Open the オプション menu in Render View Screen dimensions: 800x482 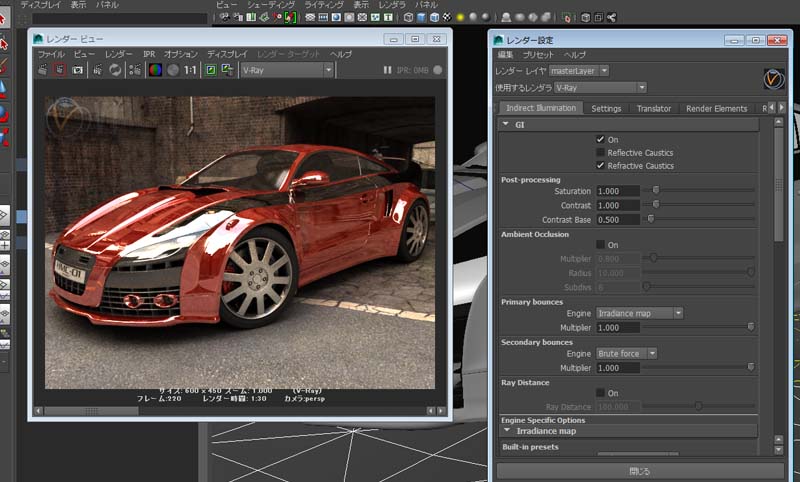pos(181,54)
